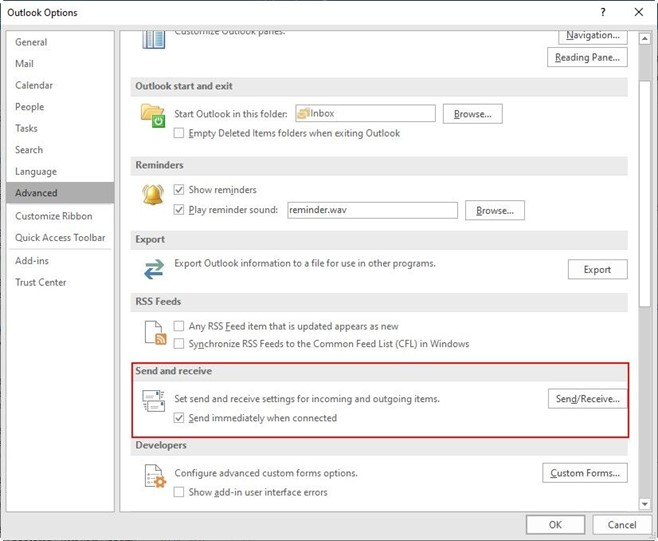Toggle Send immediately when connected
Screen dimensions: 658x541
coord(179,418)
